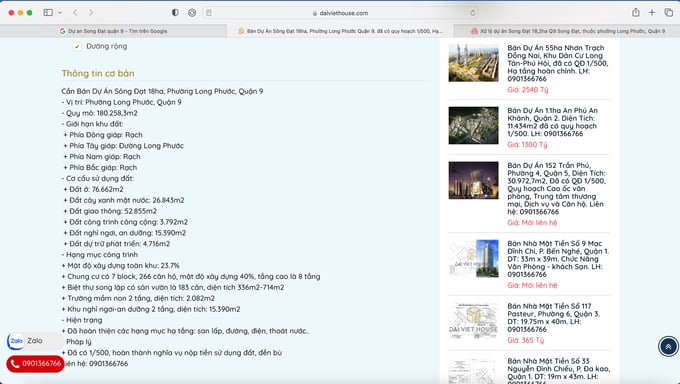The image size is (680, 384).
Task: Click the Trường mầm non 2 tầng line
Action: point(138,298)
